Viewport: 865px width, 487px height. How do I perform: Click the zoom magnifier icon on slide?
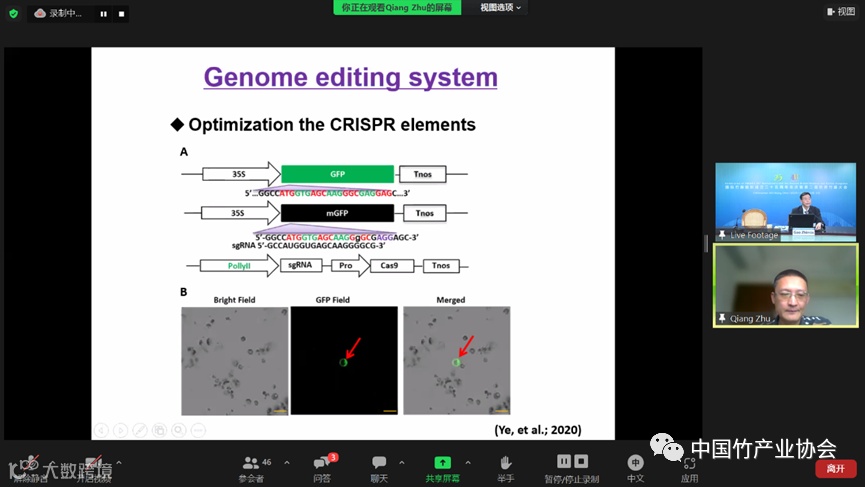pyautogui.click(x=179, y=430)
